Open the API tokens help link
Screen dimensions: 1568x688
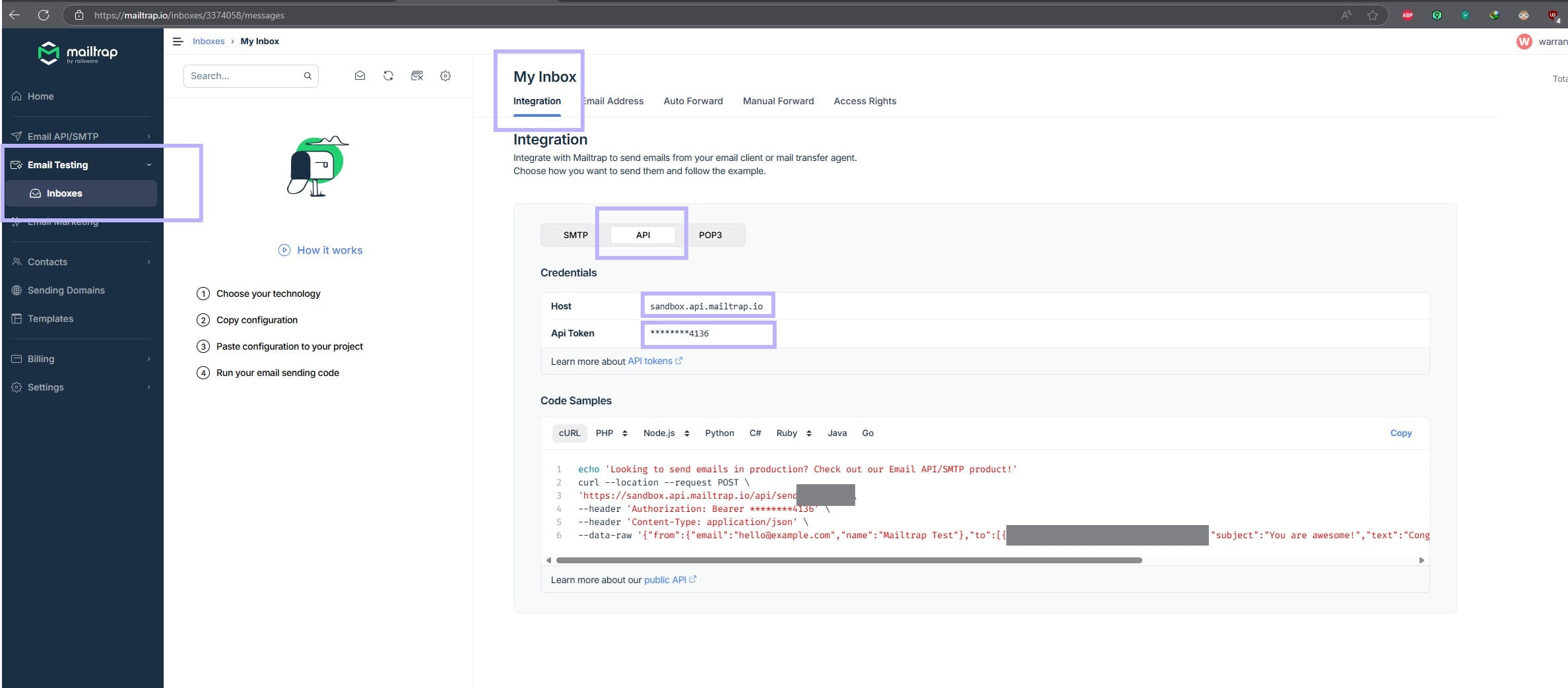tap(650, 361)
